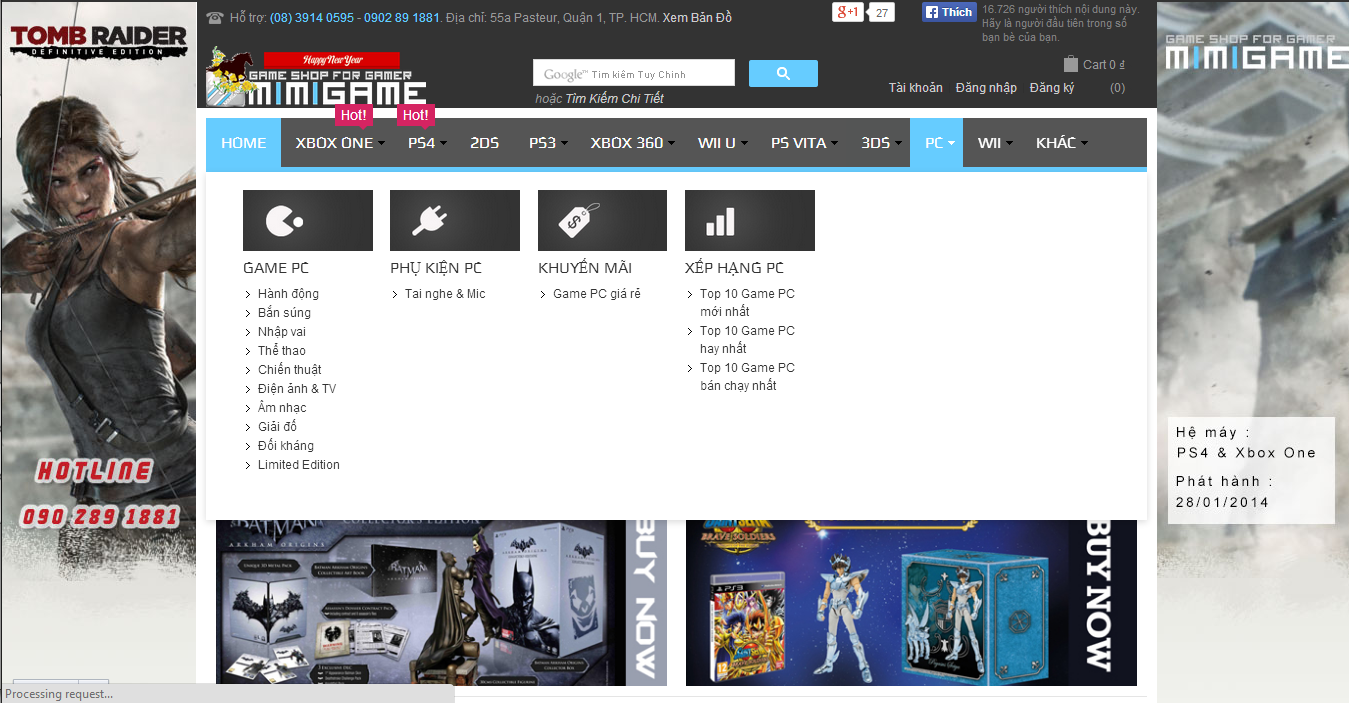Click the PHỤ KIỆN PC heading
Image resolution: width=1349 pixels, height=703 pixels.
(436, 268)
